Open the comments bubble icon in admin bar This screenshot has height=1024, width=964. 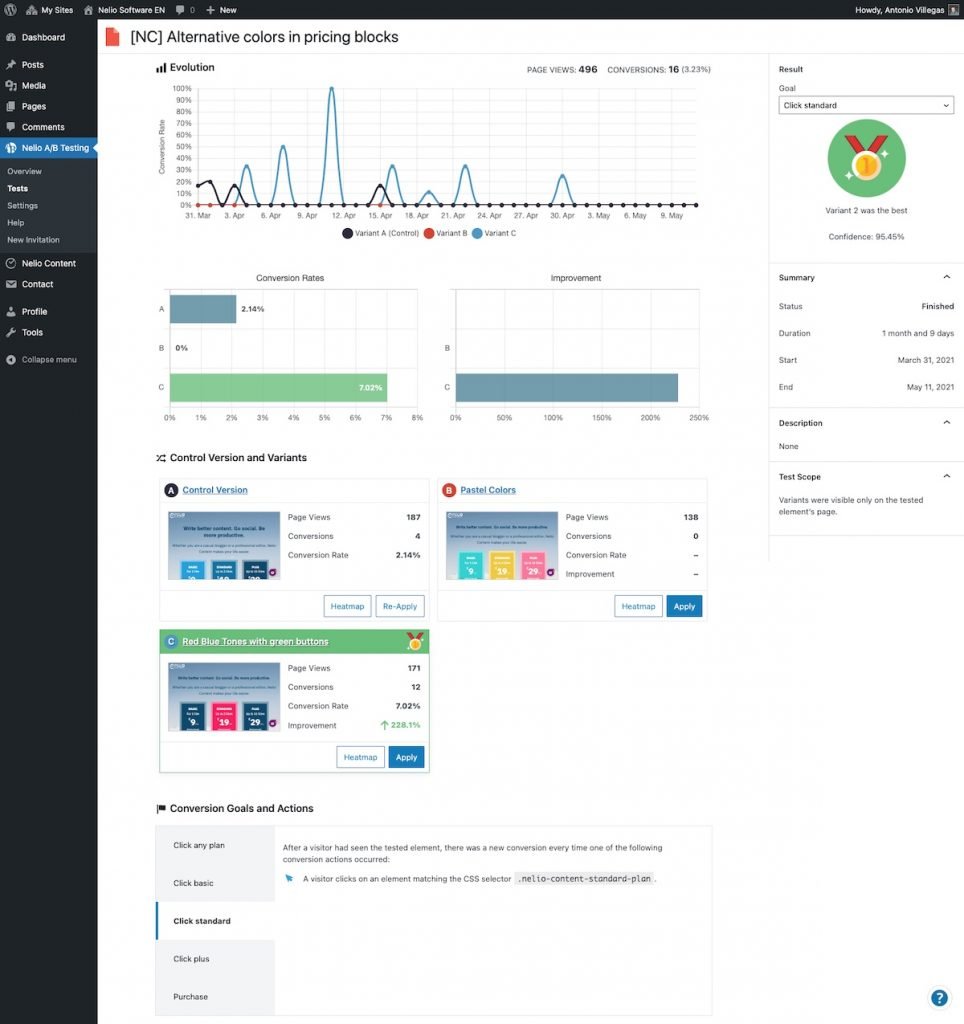point(180,10)
